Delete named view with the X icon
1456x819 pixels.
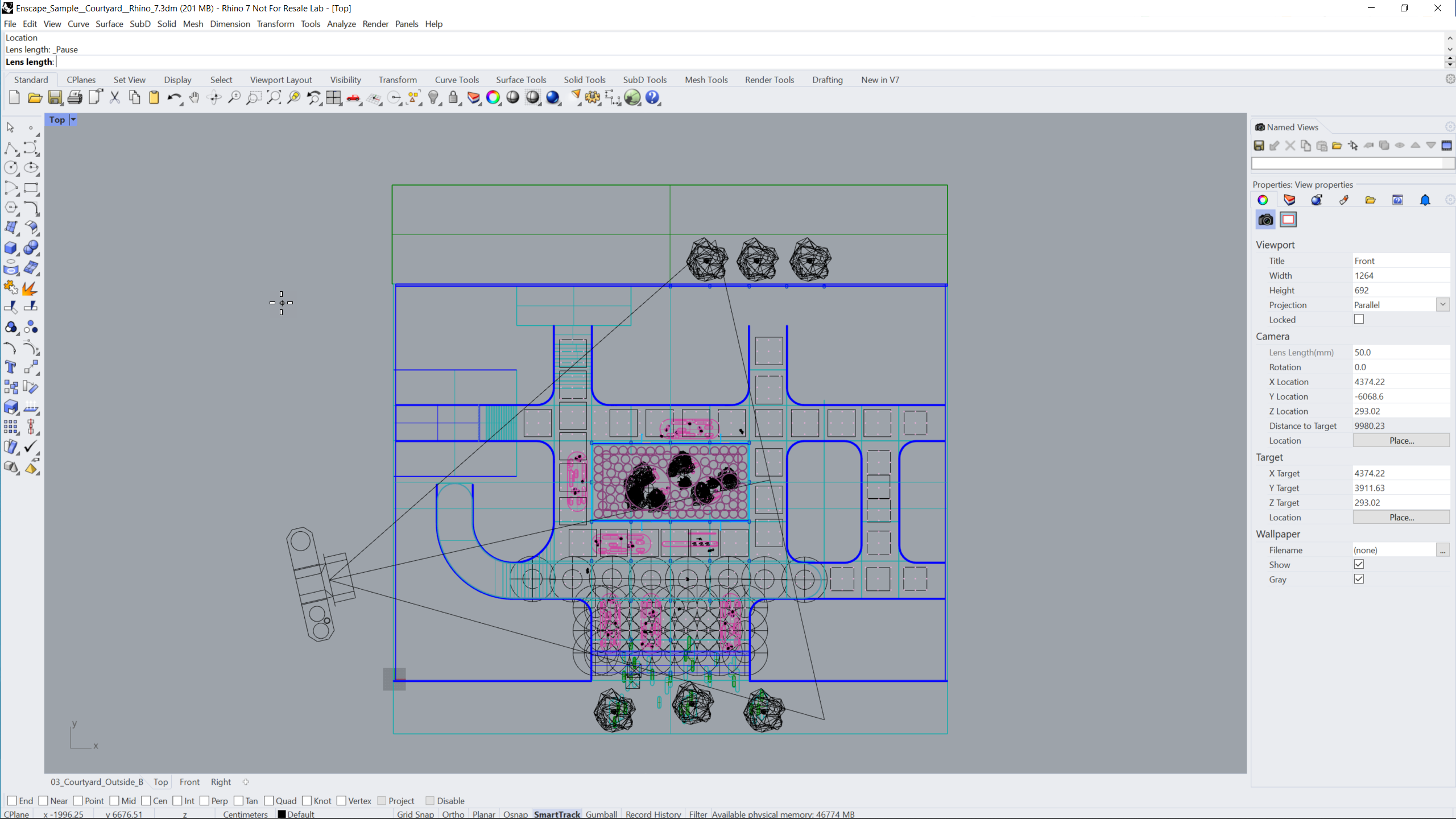tap(1290, 146)
